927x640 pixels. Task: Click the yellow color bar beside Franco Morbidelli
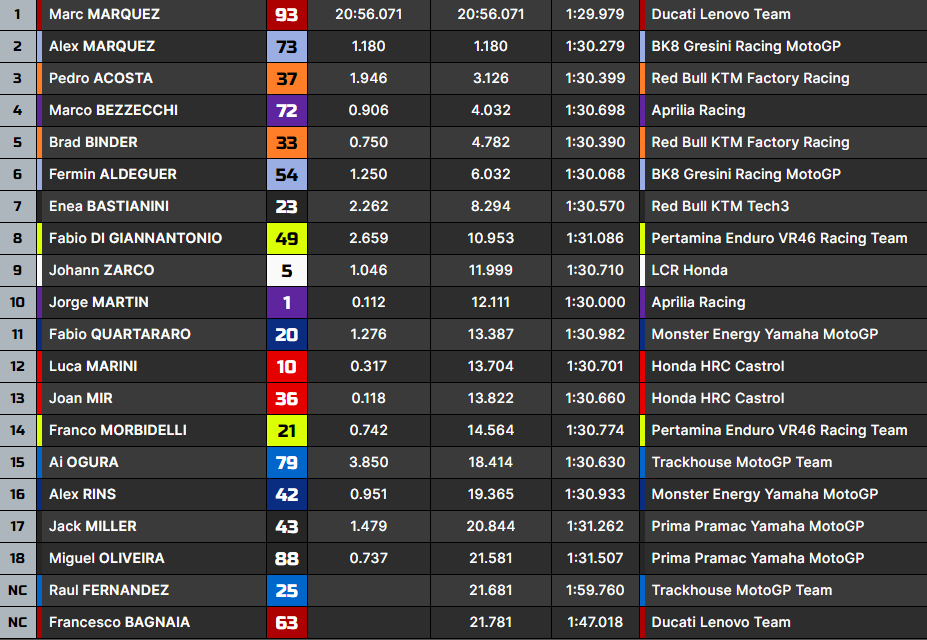[41, 431]
